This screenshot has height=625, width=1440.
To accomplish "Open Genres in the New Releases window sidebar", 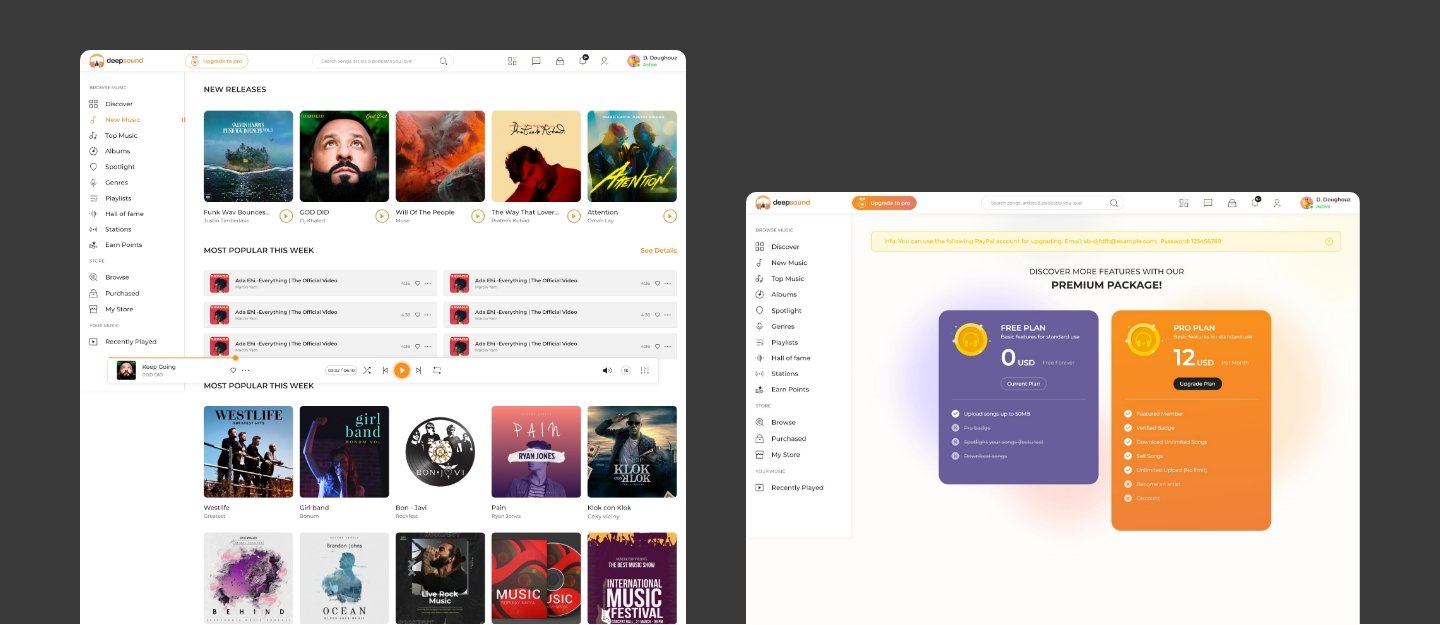I will (108, 183).
